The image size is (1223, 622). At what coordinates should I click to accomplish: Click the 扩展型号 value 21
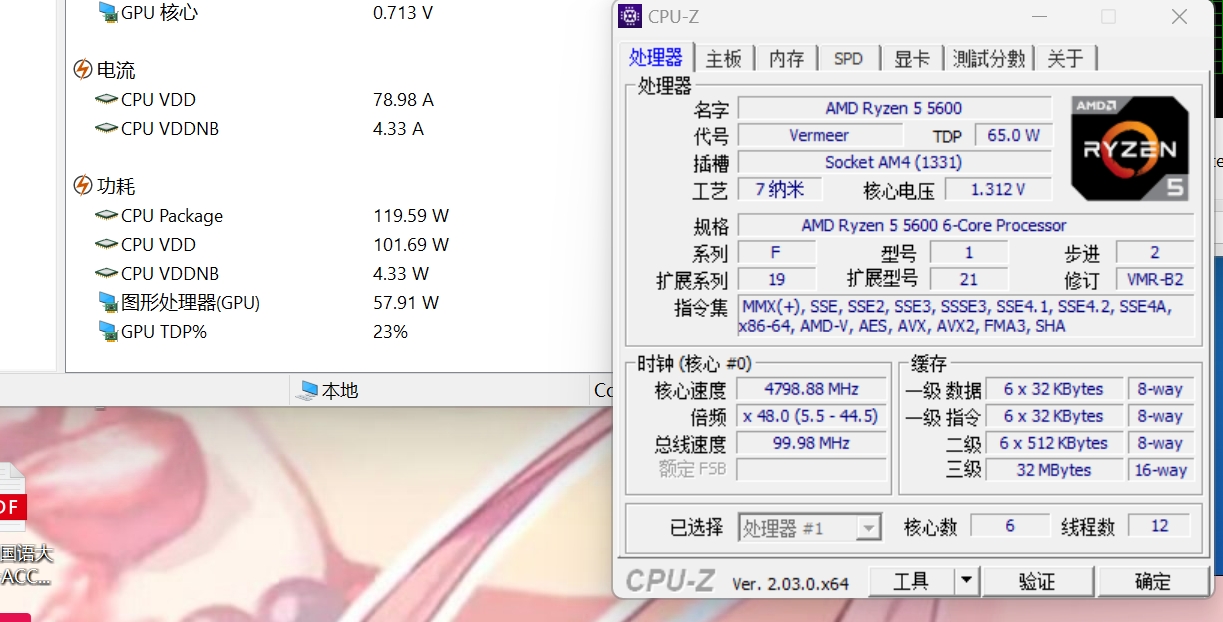pos(968,279)
